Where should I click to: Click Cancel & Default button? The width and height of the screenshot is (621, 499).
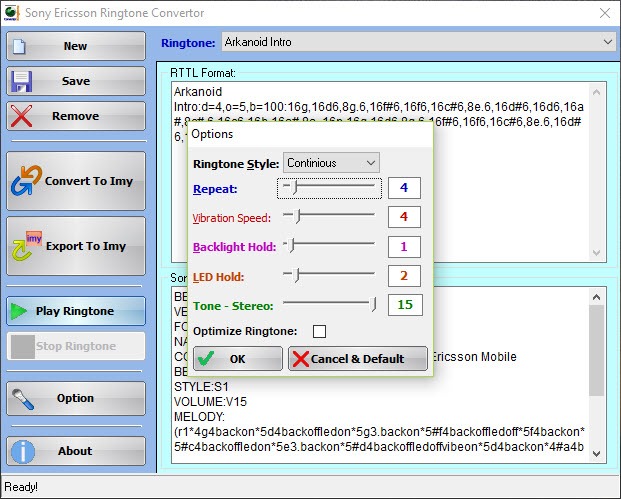click(358, 359)
